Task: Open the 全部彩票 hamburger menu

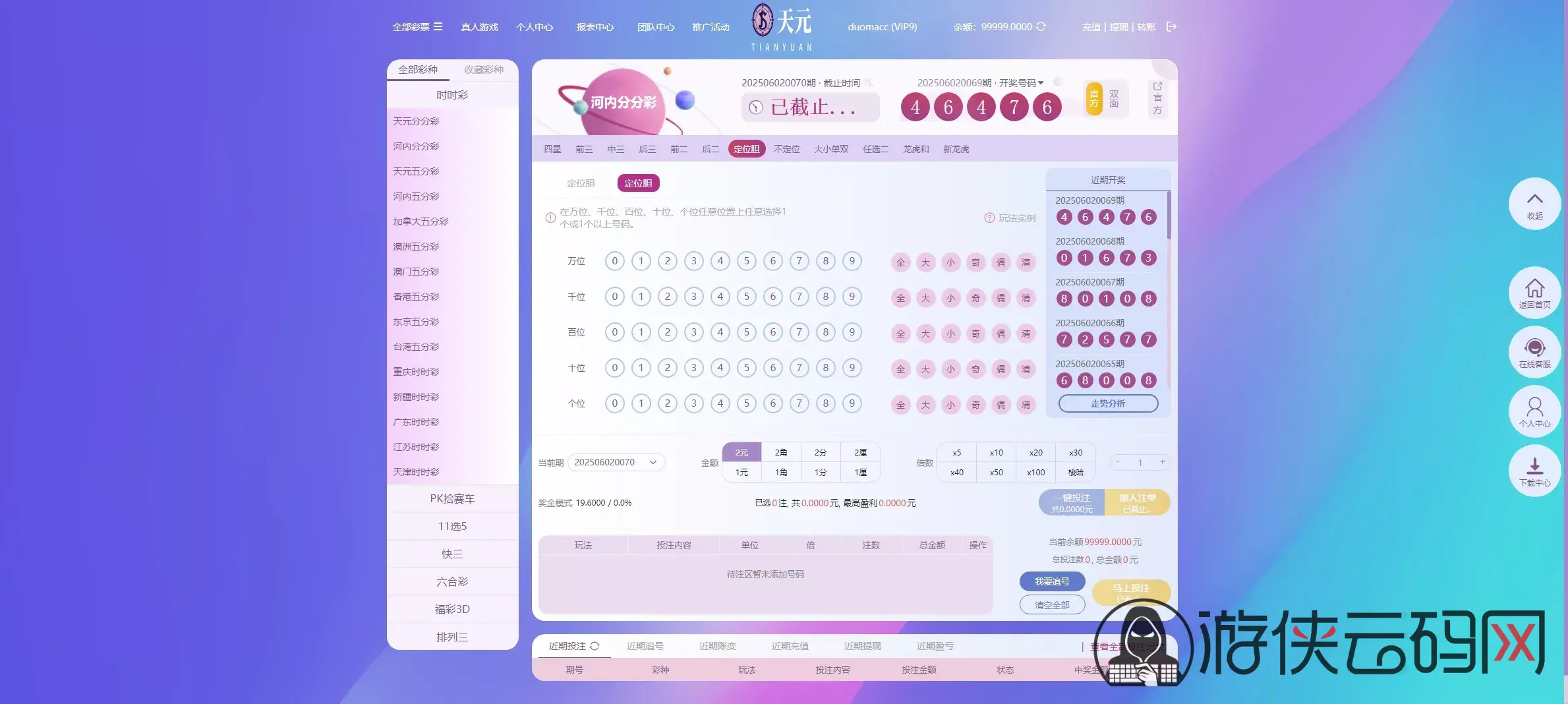Action: (x=438, y=26)
